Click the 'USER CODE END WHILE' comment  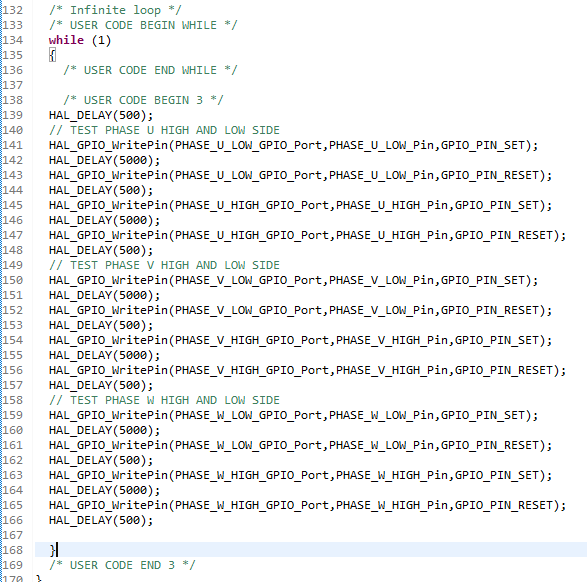point(150,70)
